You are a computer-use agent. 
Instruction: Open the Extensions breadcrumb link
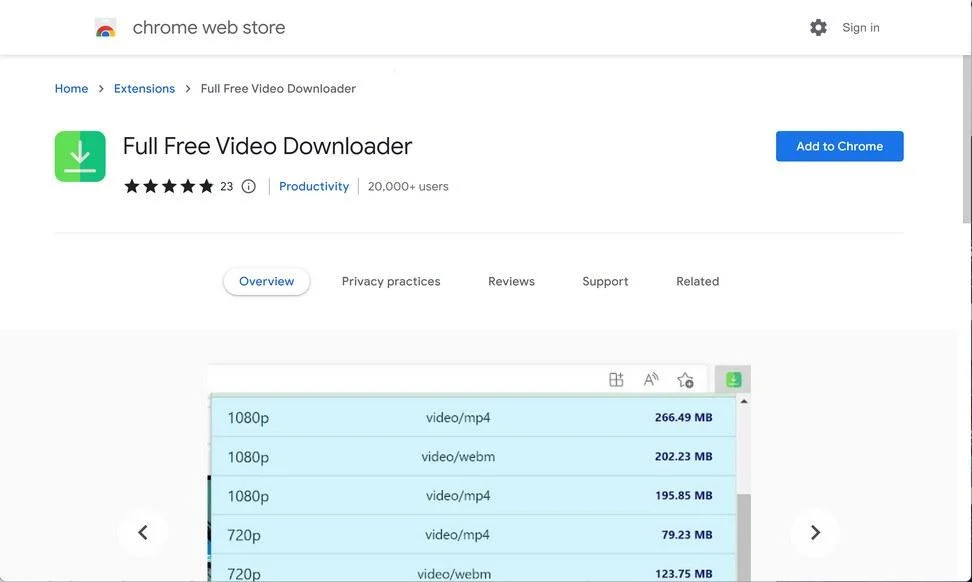pos(144,89)
